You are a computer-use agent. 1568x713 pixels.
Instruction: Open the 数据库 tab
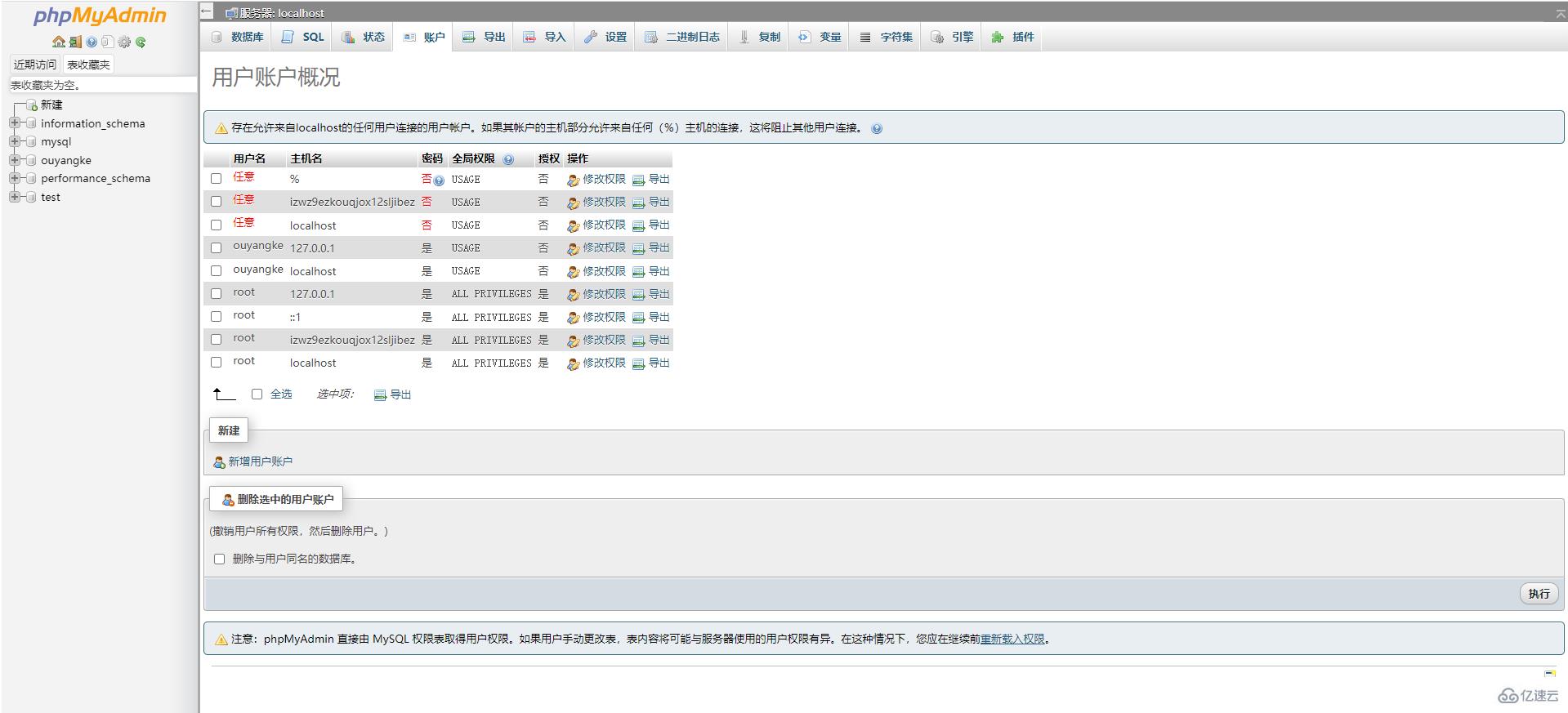point(237,37)
